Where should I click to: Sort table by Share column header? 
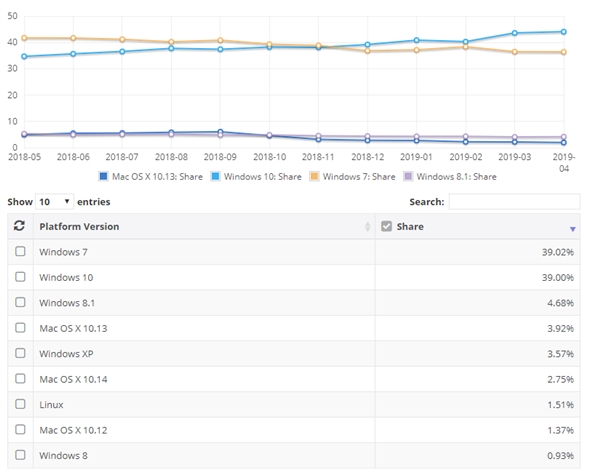(411, 226)
